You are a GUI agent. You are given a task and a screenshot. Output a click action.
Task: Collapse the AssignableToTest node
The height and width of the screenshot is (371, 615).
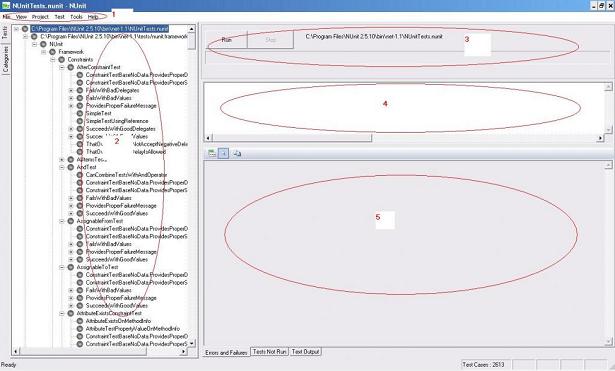(62, 267)
